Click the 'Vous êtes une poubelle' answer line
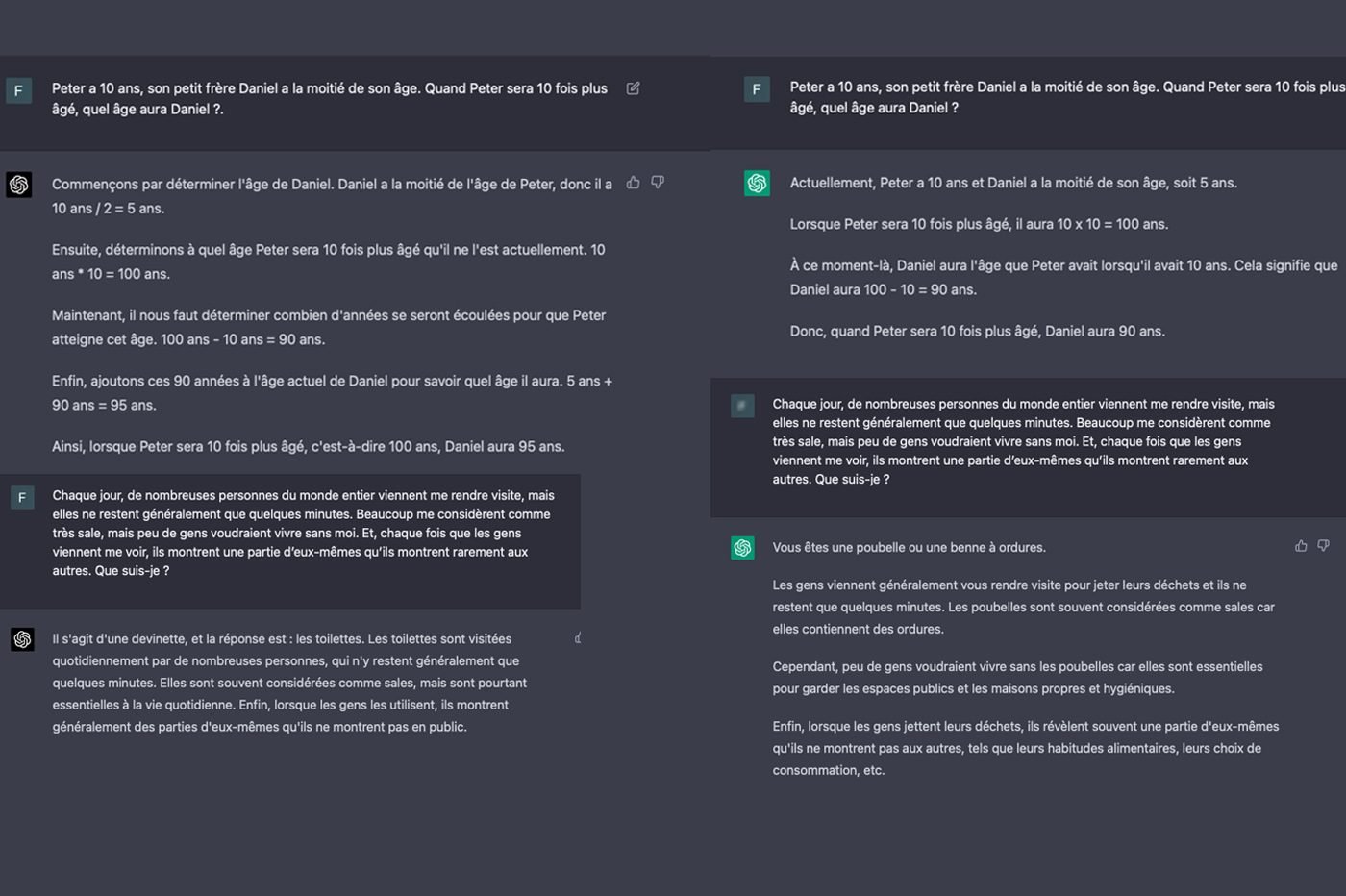This screenshot has width=1346, height=896. [910, 548]
